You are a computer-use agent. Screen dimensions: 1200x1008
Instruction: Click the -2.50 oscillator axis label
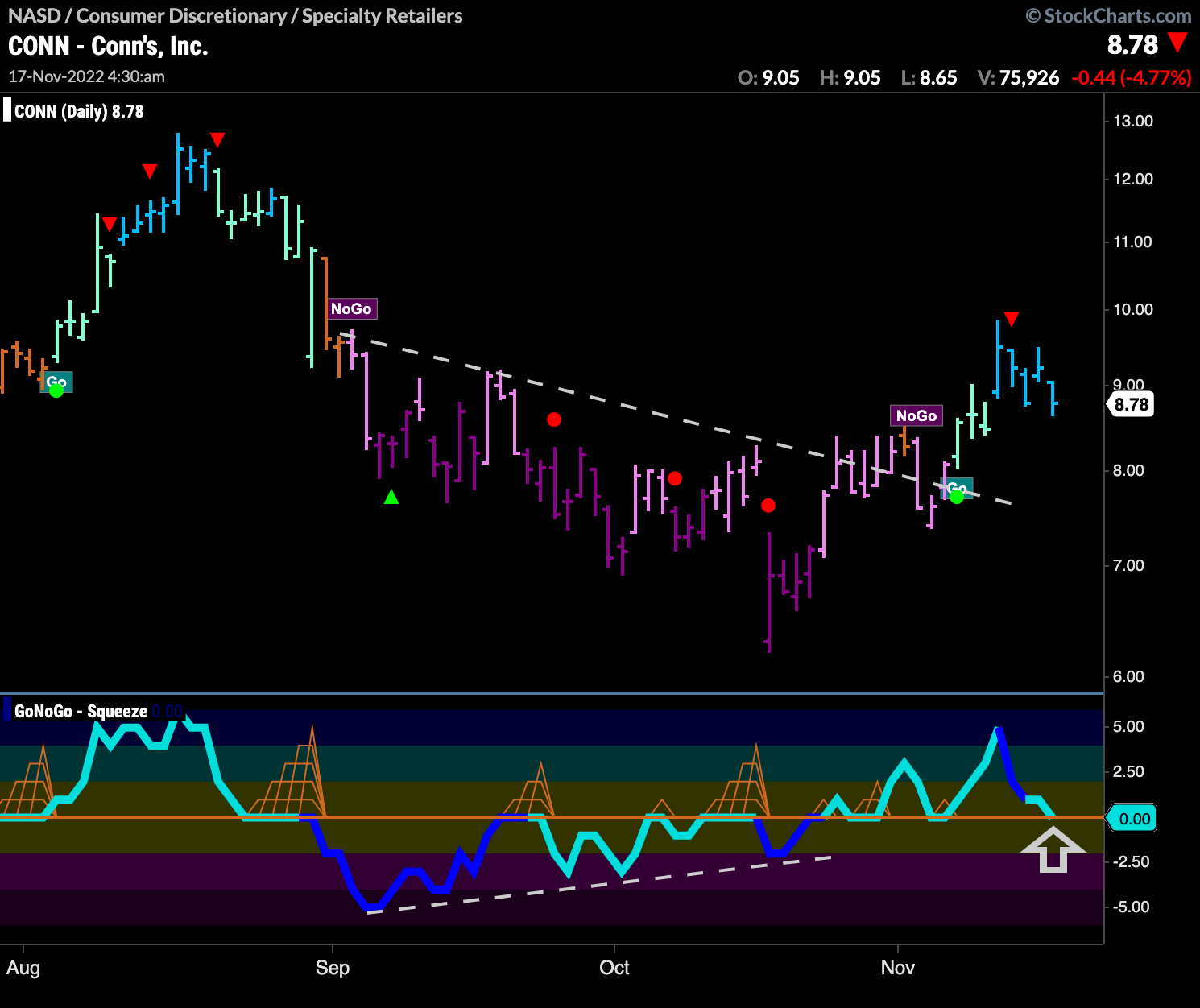1130,861
